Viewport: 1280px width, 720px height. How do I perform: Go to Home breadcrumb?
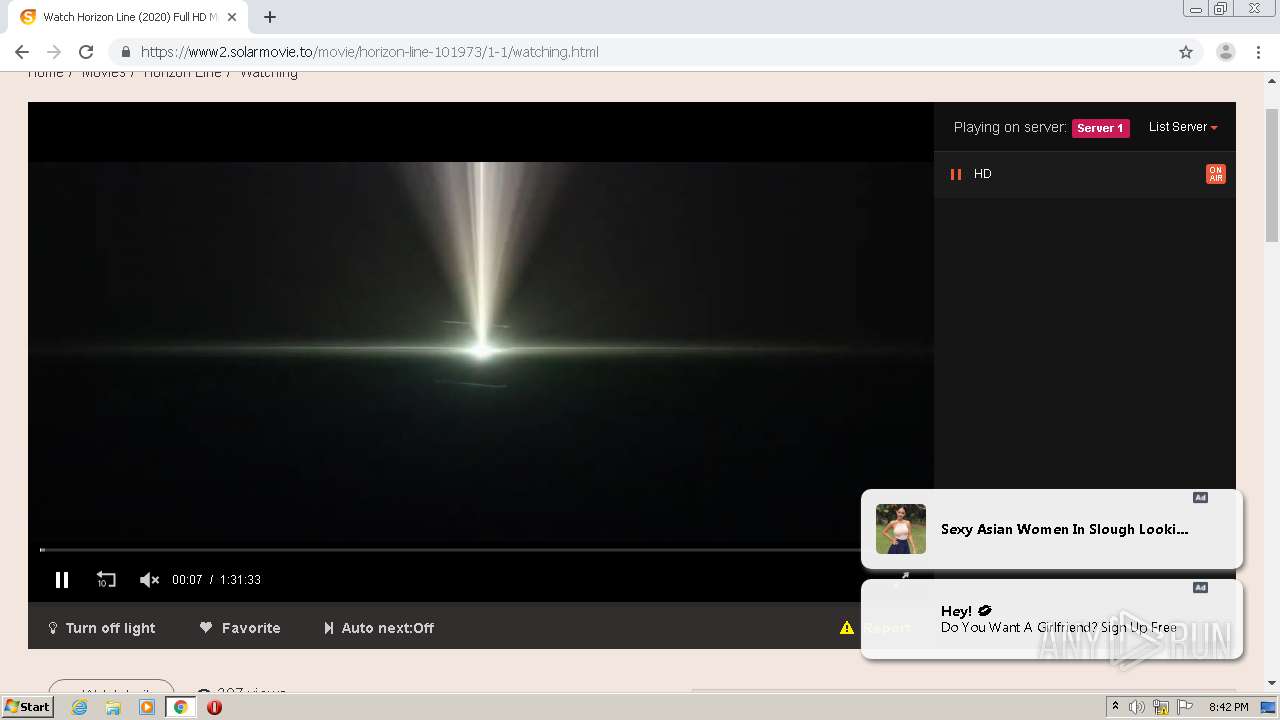45,73
